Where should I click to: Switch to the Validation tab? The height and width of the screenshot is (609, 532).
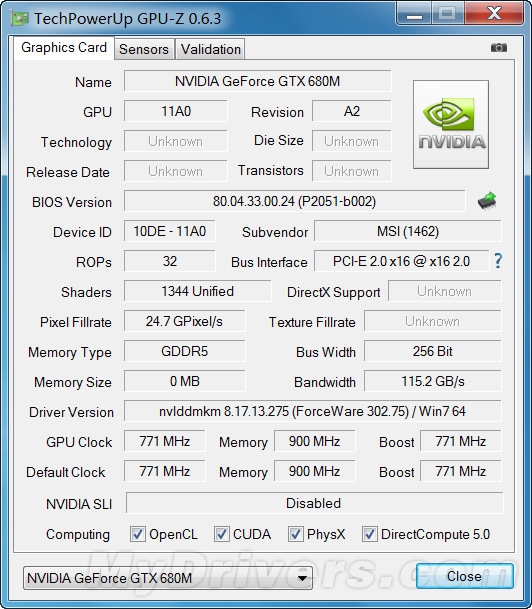(x=210, y=49)
